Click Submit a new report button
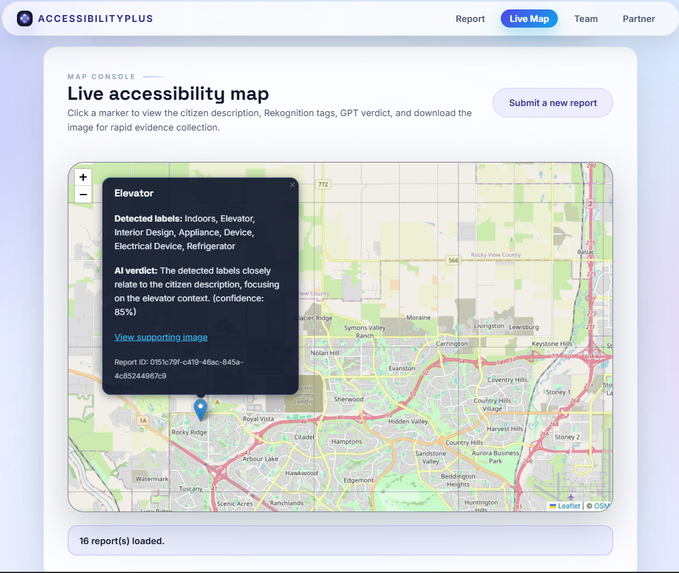Image resolution: width=679 pixels, height=573 pixels. pyautogui.click(x=553, y=103)
